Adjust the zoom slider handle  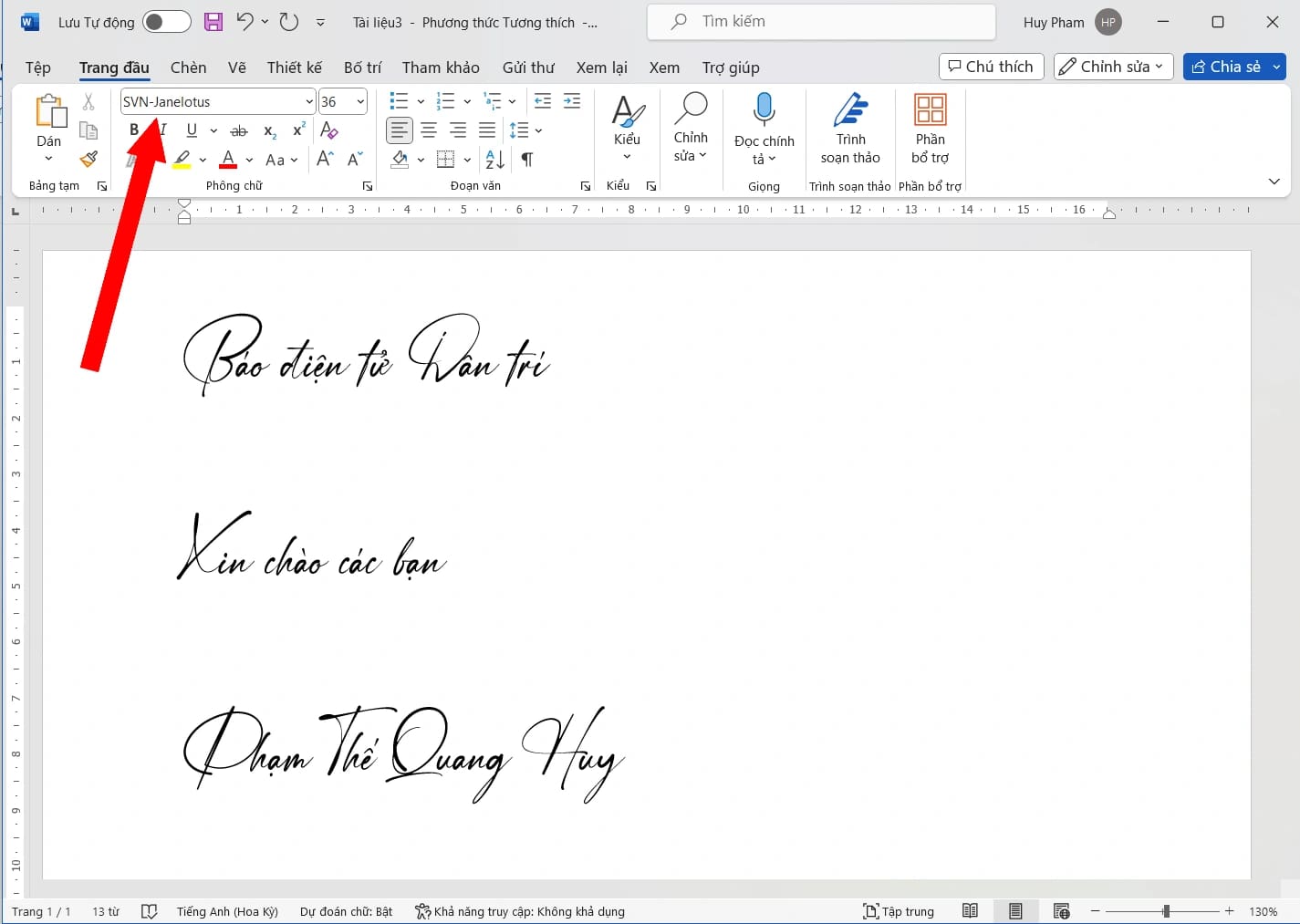point(1166,911)
